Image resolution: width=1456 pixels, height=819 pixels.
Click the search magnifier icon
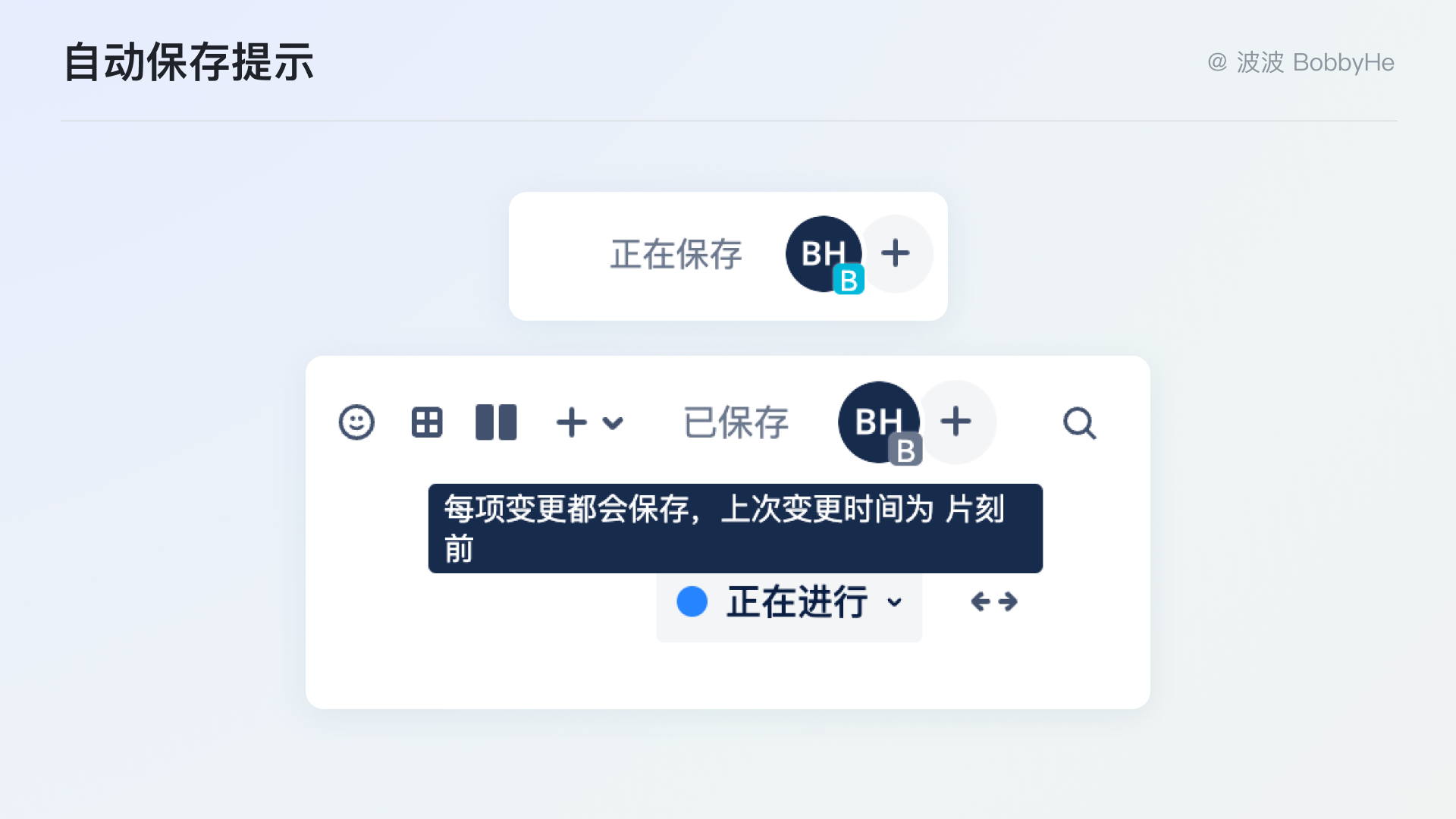pos(1080,423)
